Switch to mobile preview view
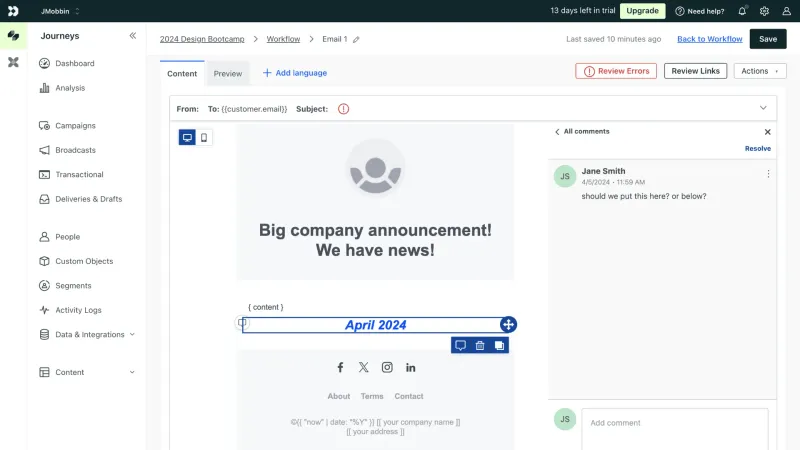The width and height of the screenshot is (800, 450). point(204,137)
